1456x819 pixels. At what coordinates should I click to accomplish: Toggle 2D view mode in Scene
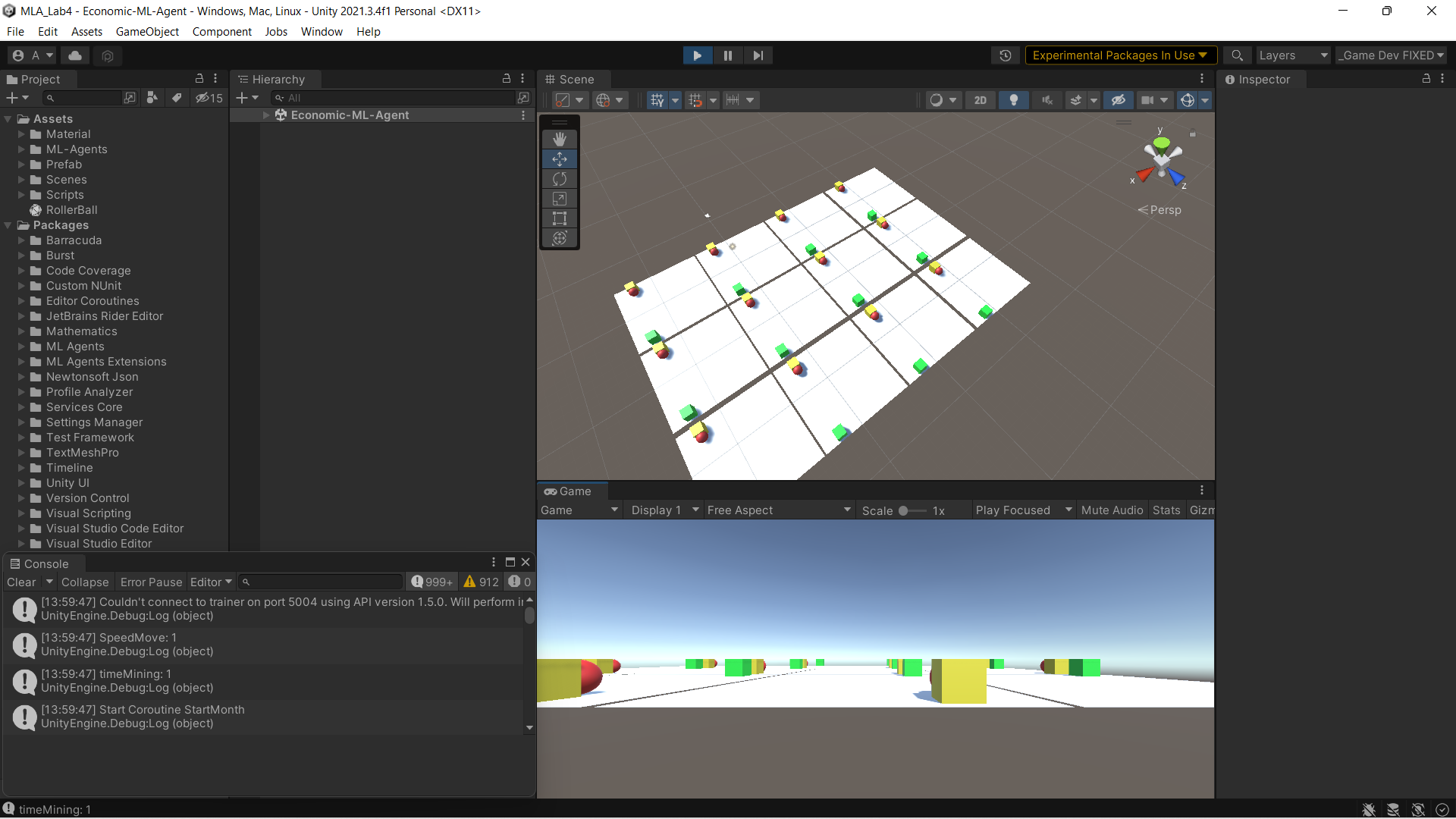[981, 100]
